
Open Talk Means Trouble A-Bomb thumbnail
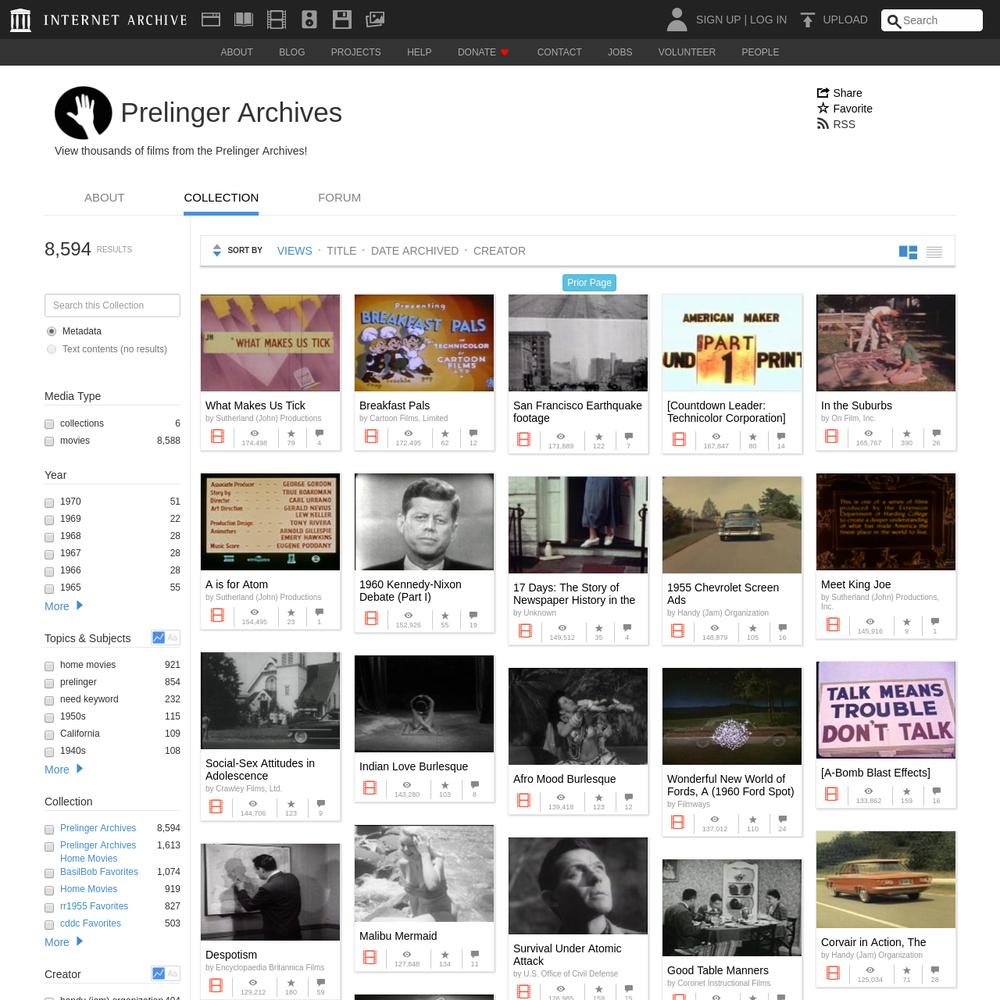click(886, 710)
